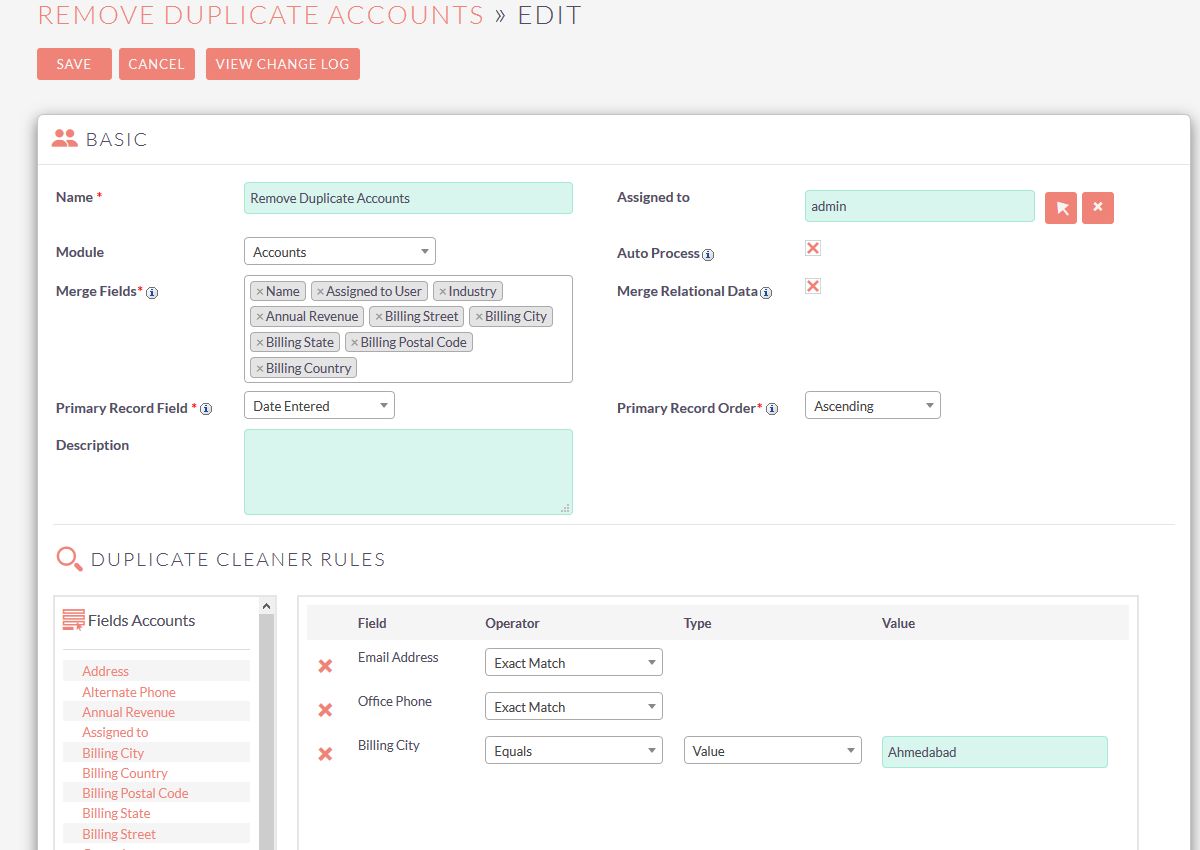This screenshot has width=1200, height=850.
Task: Open the Module dropdown showing Accounts
Action: point(340,251)
